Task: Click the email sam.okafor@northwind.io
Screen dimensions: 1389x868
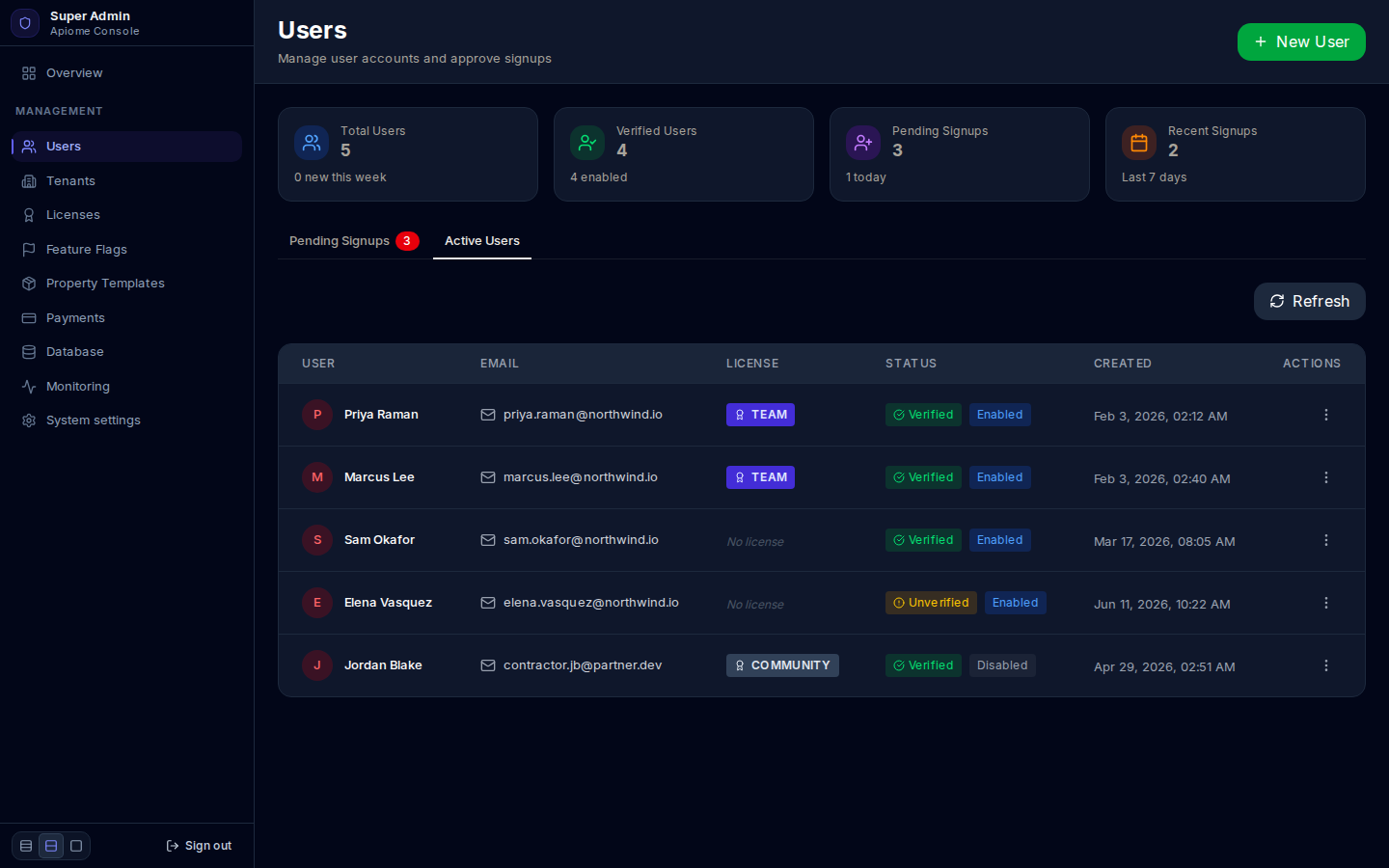Action: click(x=581, y=540)
